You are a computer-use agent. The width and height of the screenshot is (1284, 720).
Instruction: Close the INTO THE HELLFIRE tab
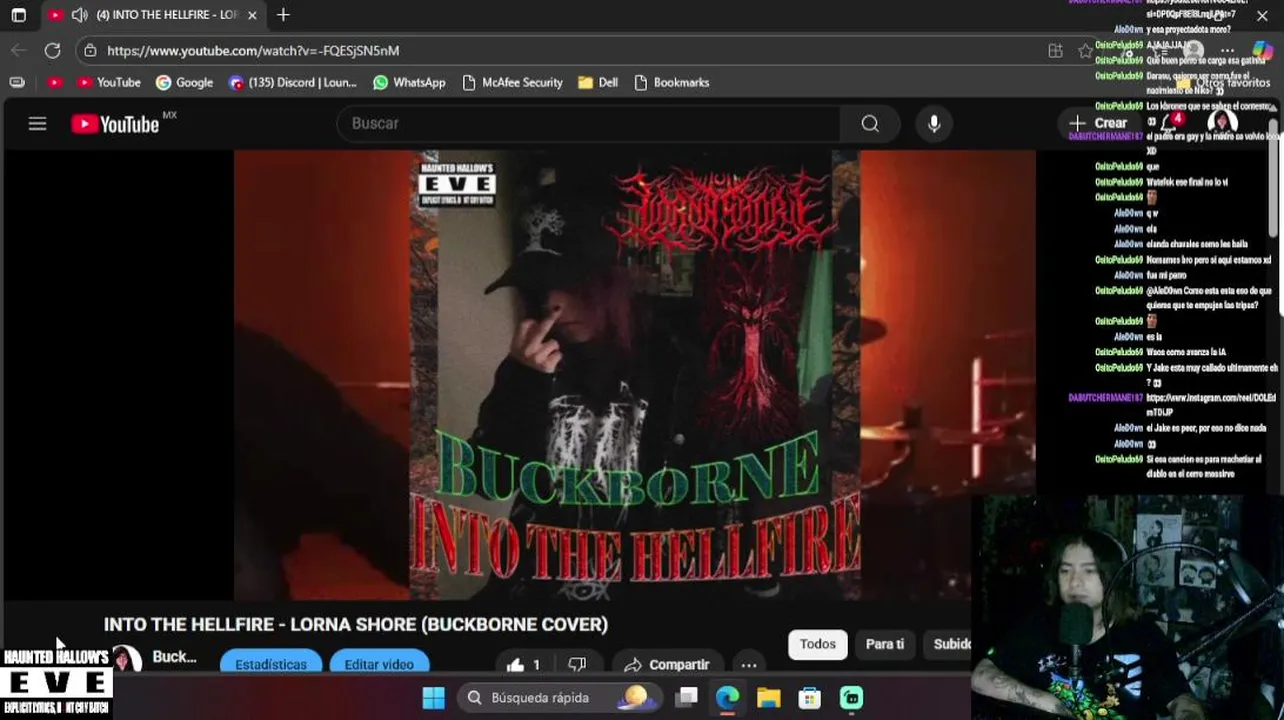pos(252,15)
